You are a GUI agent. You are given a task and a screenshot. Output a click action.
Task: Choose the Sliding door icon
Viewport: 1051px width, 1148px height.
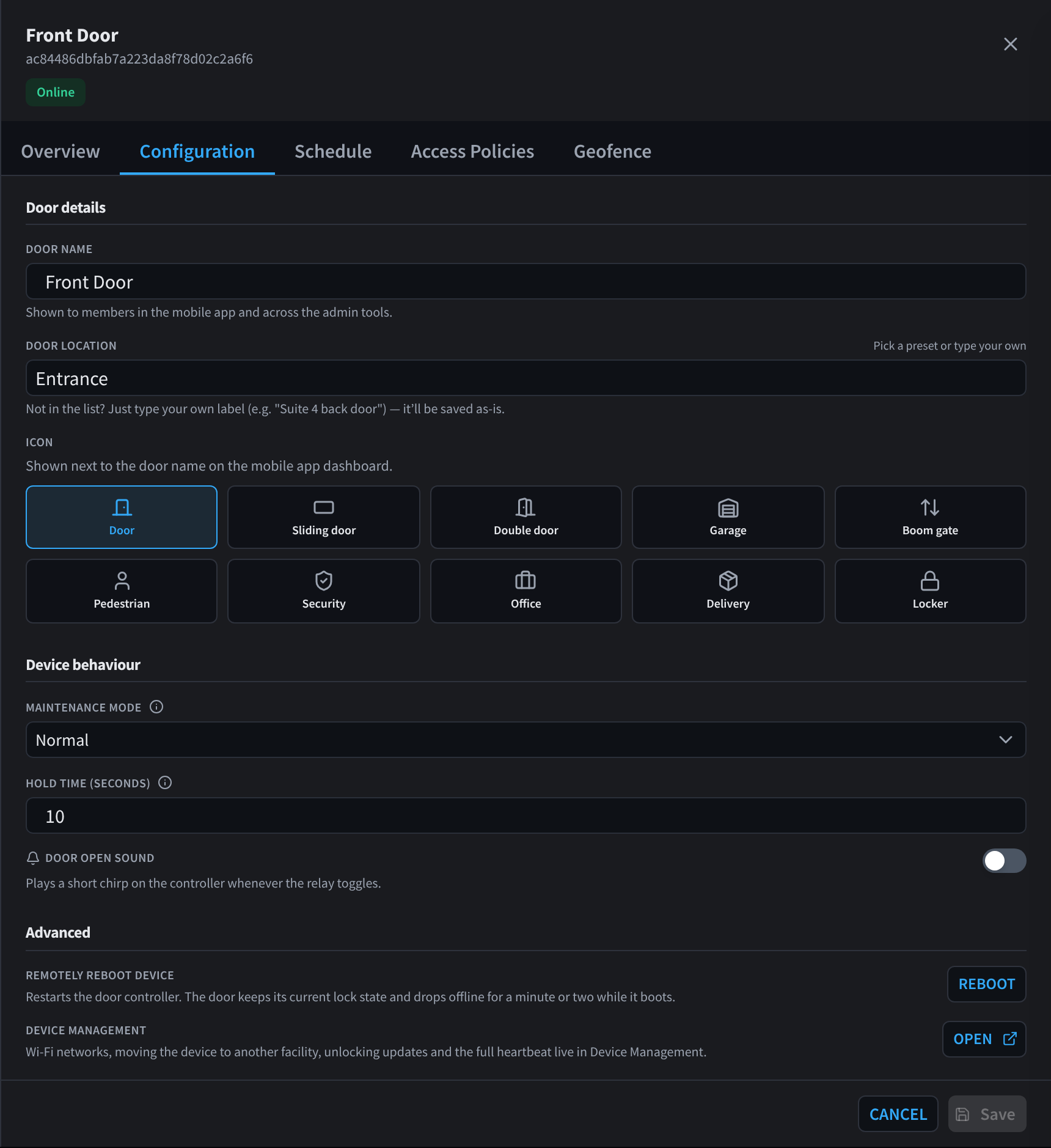tap(324, 517)
